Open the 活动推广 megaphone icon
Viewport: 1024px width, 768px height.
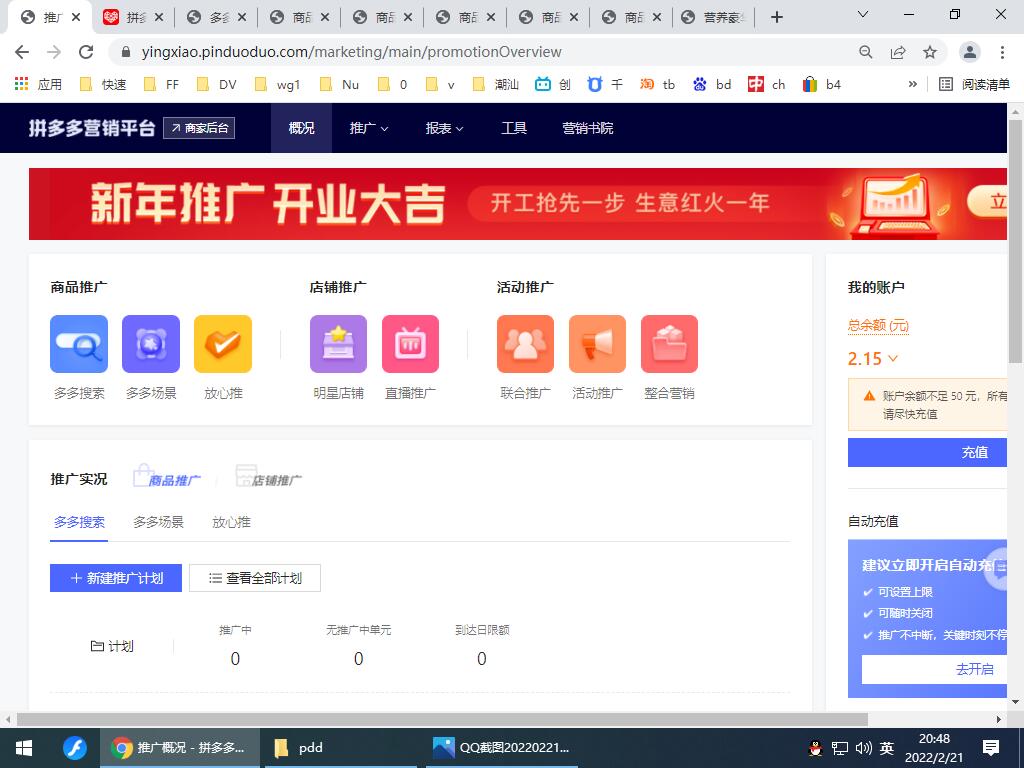coord(598,344)
